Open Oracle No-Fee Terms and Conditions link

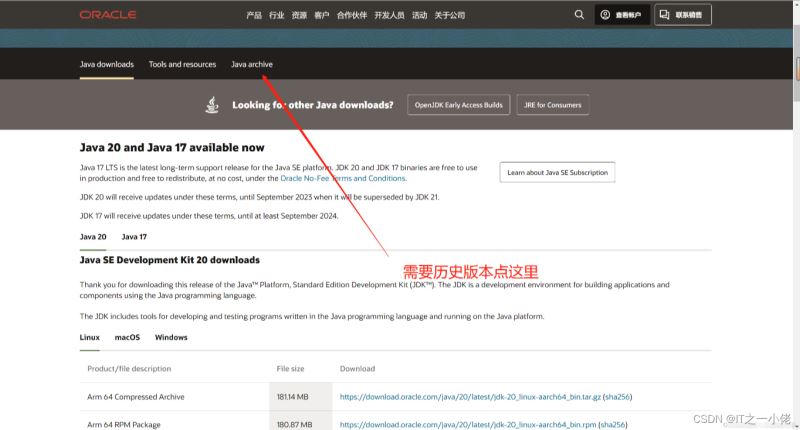click(x=343, y=178)
